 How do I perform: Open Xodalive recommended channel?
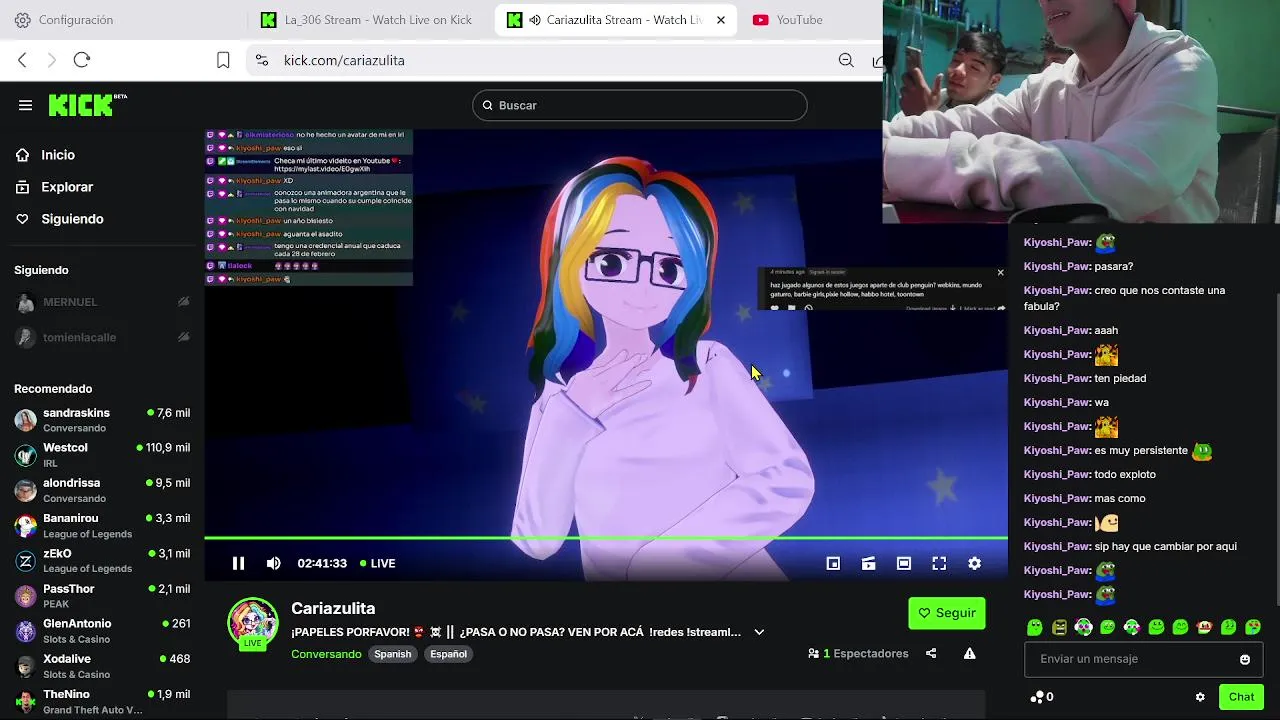[x=102, y=666]
